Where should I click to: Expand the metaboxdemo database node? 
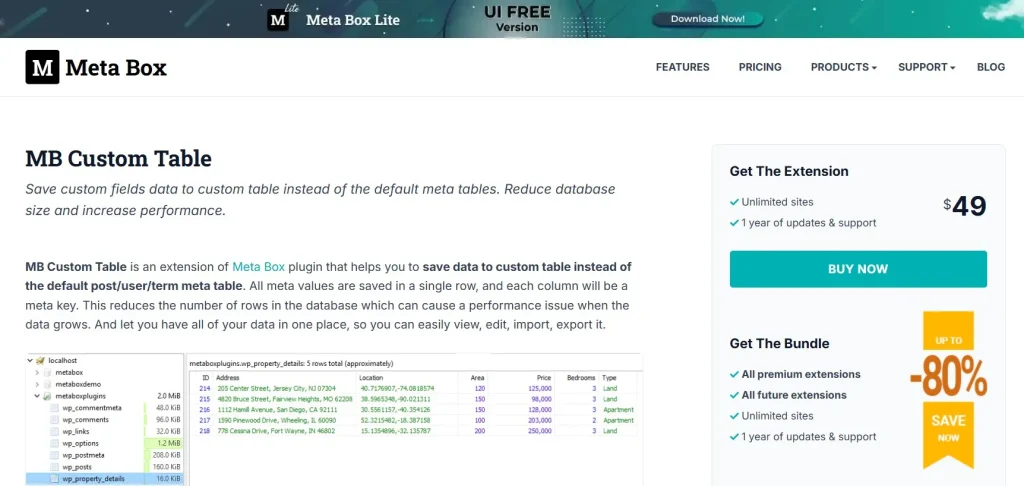[x=37, y=384]
